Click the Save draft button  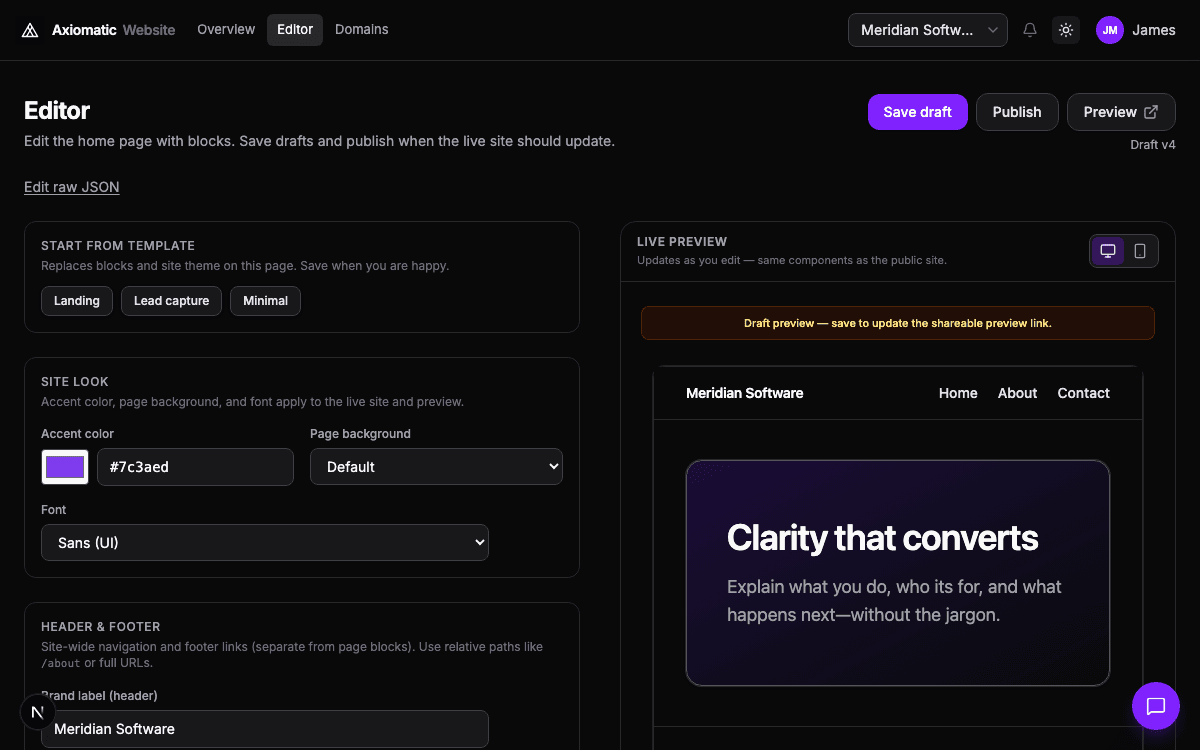917,112
